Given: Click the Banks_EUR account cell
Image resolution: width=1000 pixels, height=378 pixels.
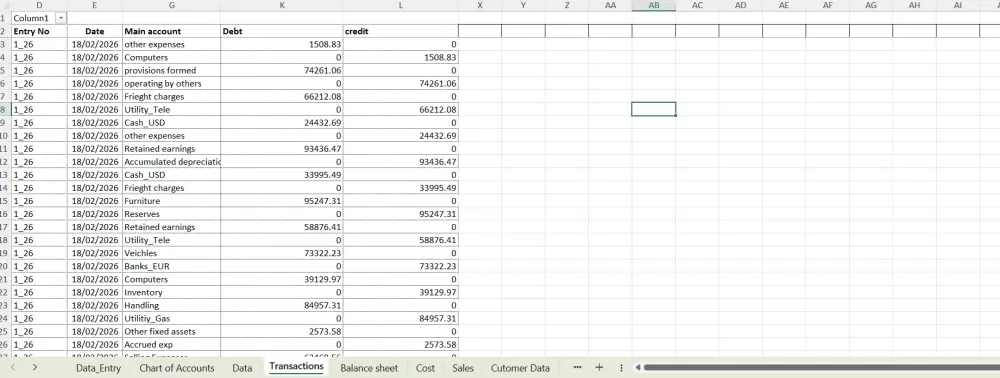Looking at the screenshot, I should 172,266.
